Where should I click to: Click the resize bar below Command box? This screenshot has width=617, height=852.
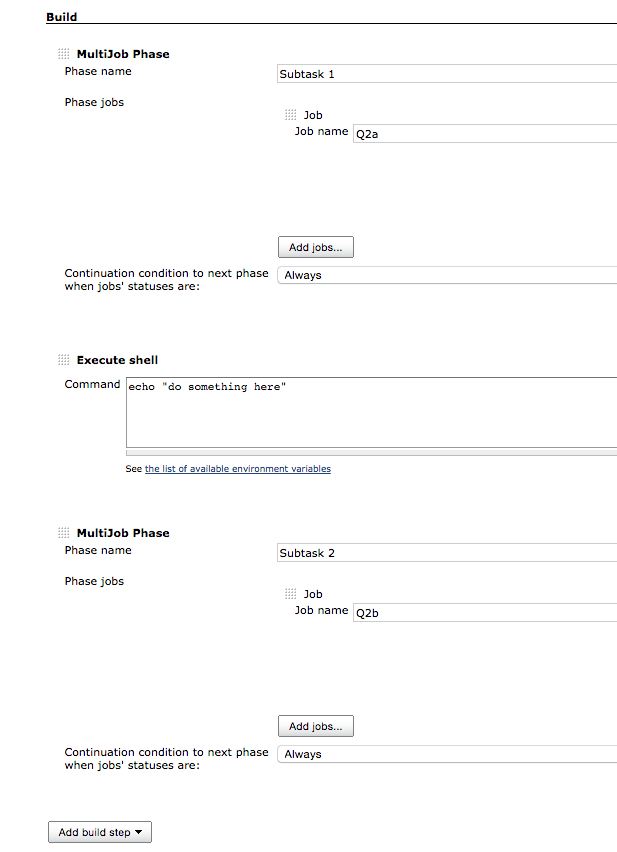click(371, 453)
